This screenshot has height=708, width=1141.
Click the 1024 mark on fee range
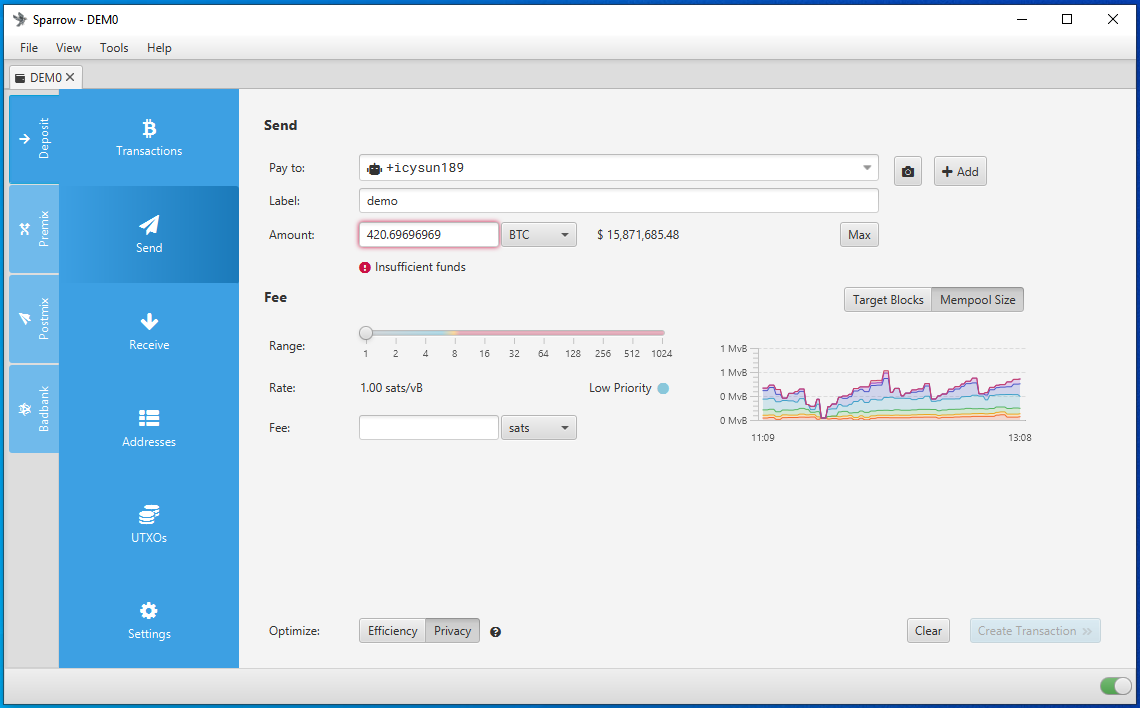tap(662, 354)
